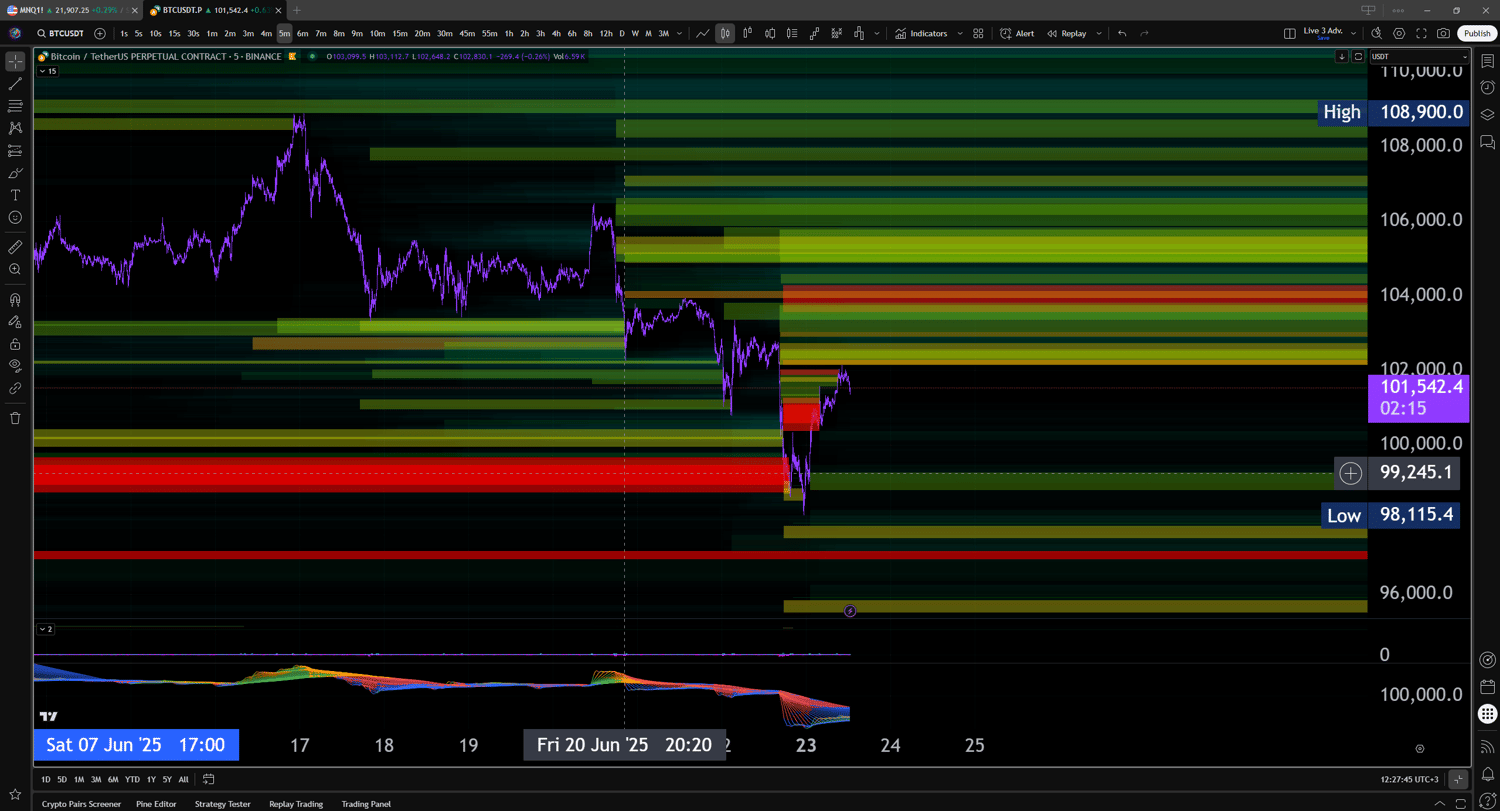
Task: Toggle stay in drawing mode pencil-lock
Action: point(15,322)
